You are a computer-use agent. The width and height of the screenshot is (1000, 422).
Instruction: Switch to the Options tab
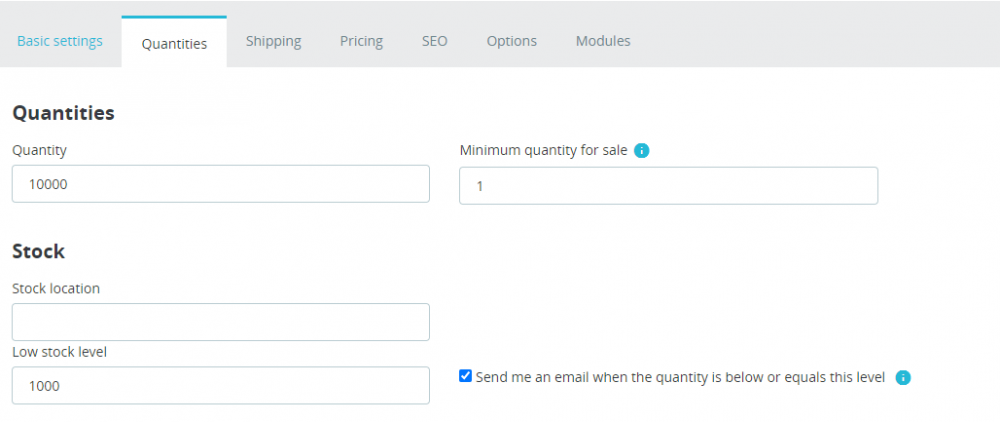[511, 41]
